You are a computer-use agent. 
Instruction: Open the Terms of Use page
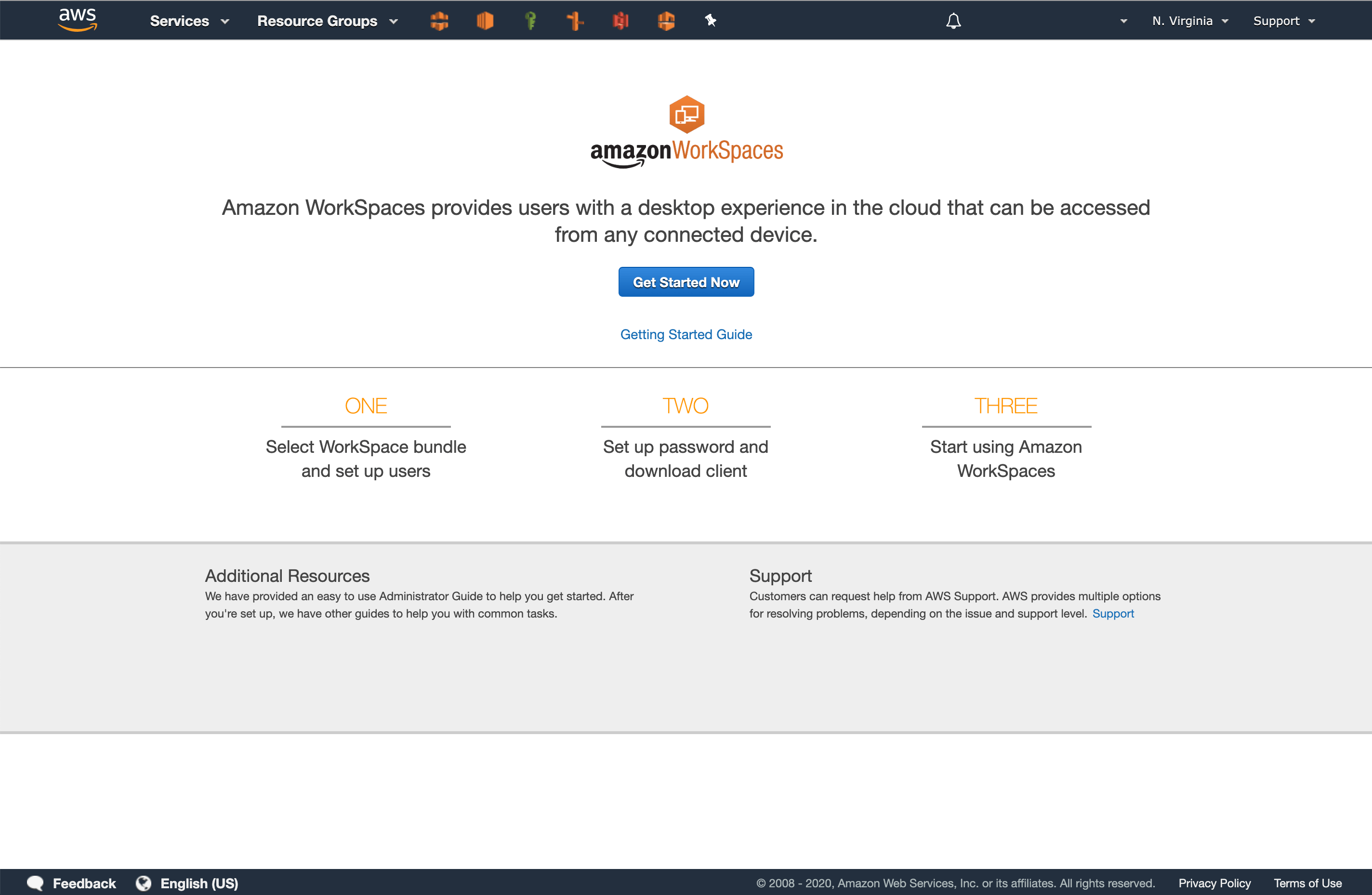click(1307, 883)
